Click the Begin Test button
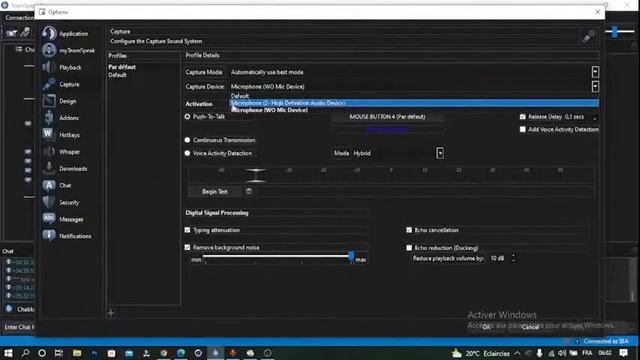 215,191
